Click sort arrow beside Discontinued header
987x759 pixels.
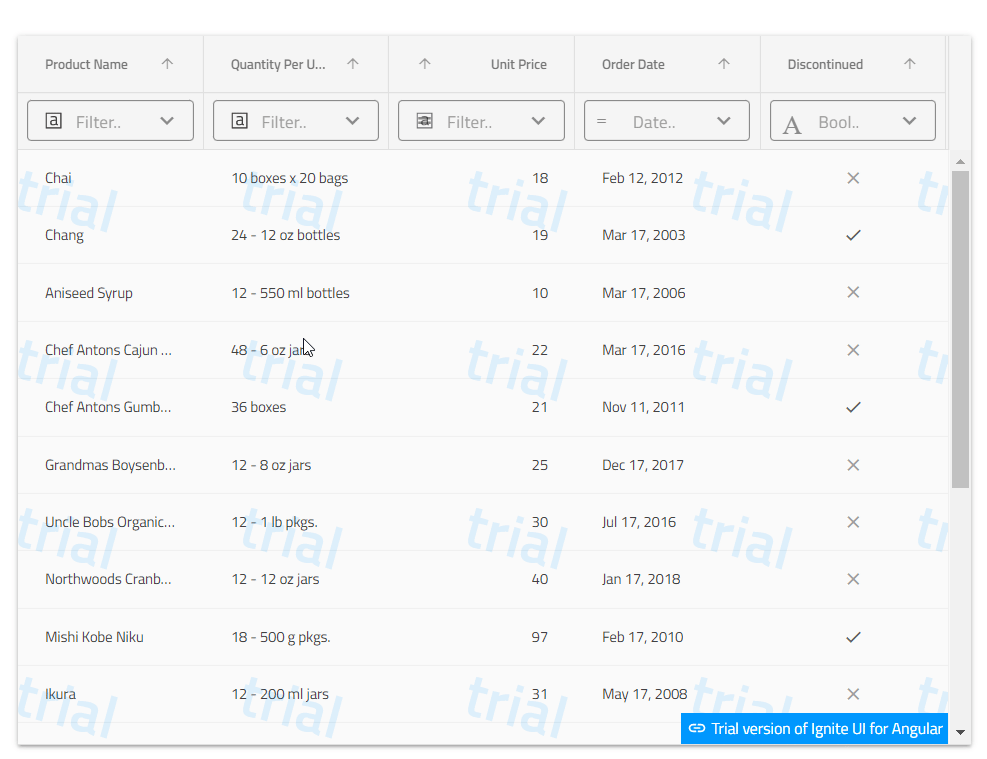coord(909,64)
